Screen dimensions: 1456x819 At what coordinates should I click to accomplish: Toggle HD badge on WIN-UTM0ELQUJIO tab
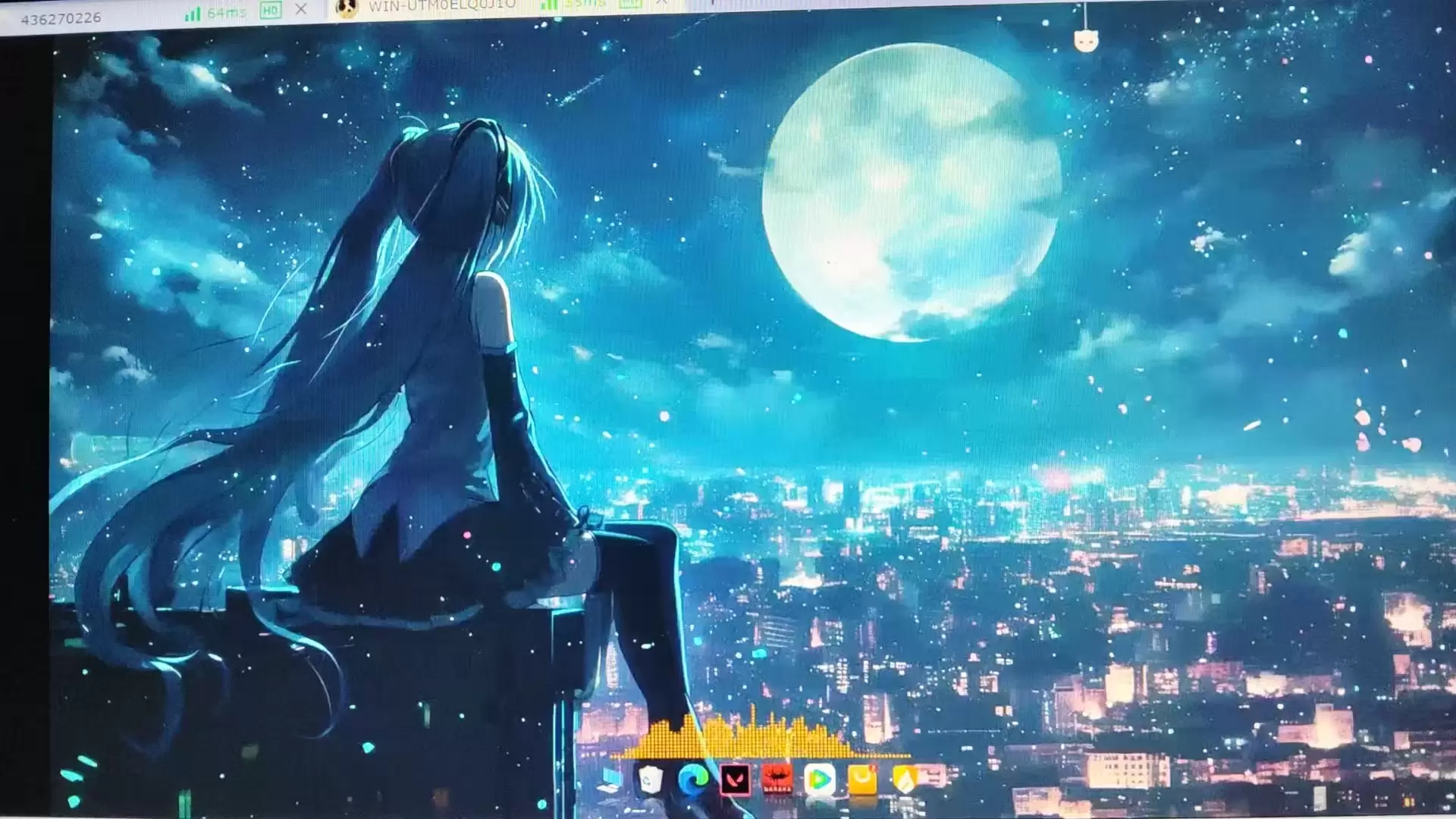point(630,4)
